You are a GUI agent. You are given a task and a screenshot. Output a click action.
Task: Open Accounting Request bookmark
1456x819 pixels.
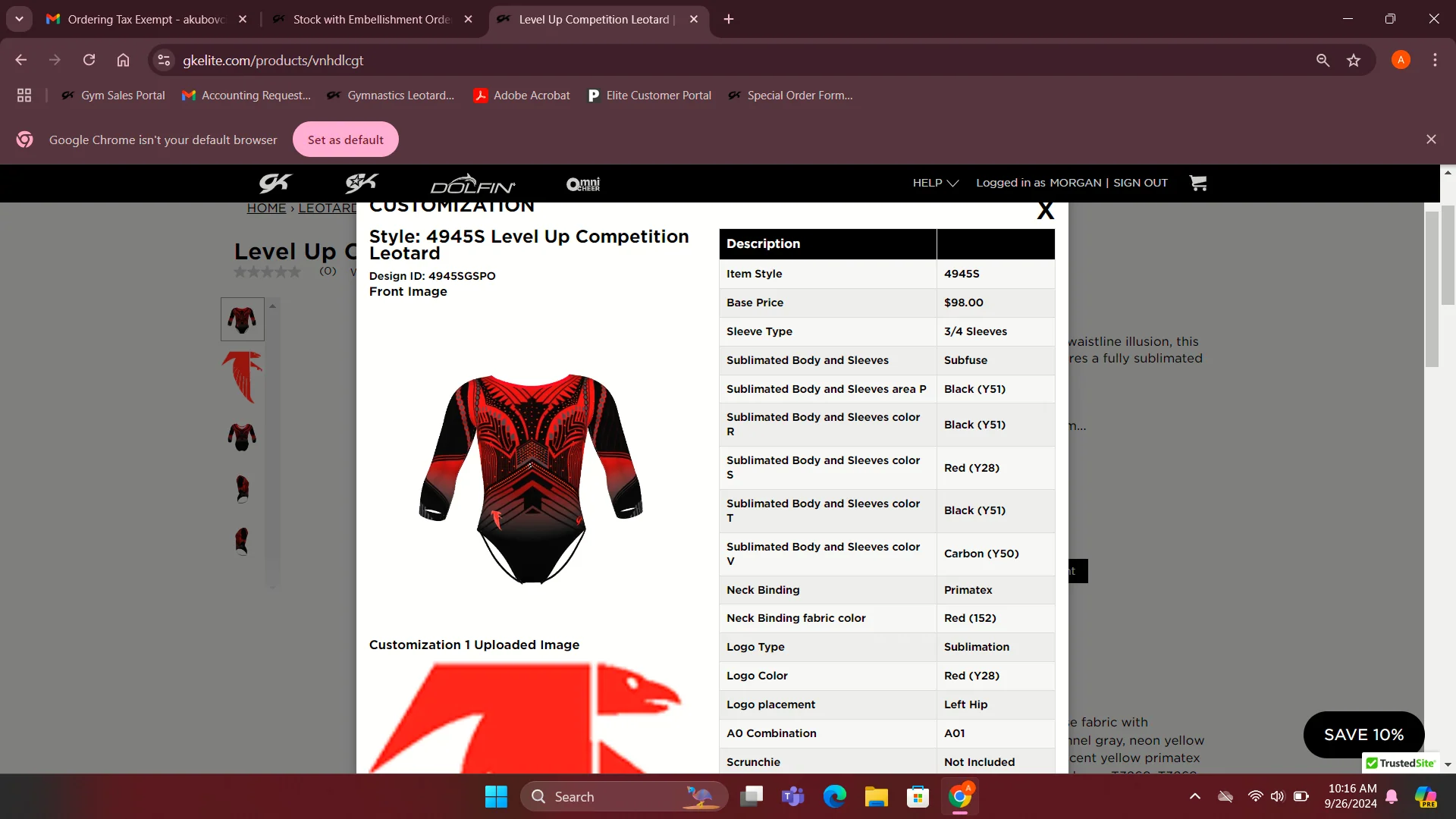[246, 95]
